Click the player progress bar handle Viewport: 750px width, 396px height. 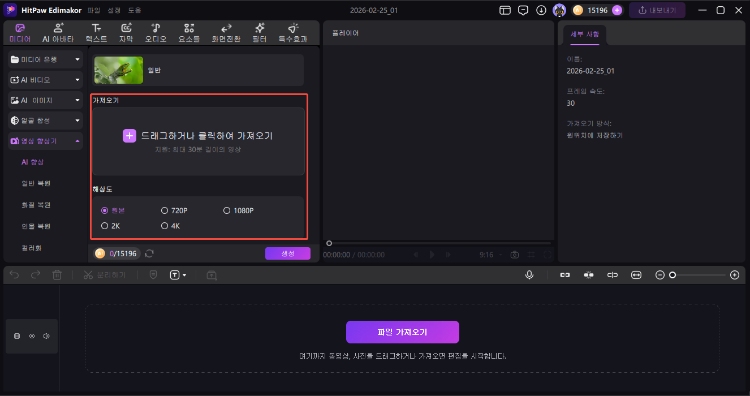click(x=329, y=243)
